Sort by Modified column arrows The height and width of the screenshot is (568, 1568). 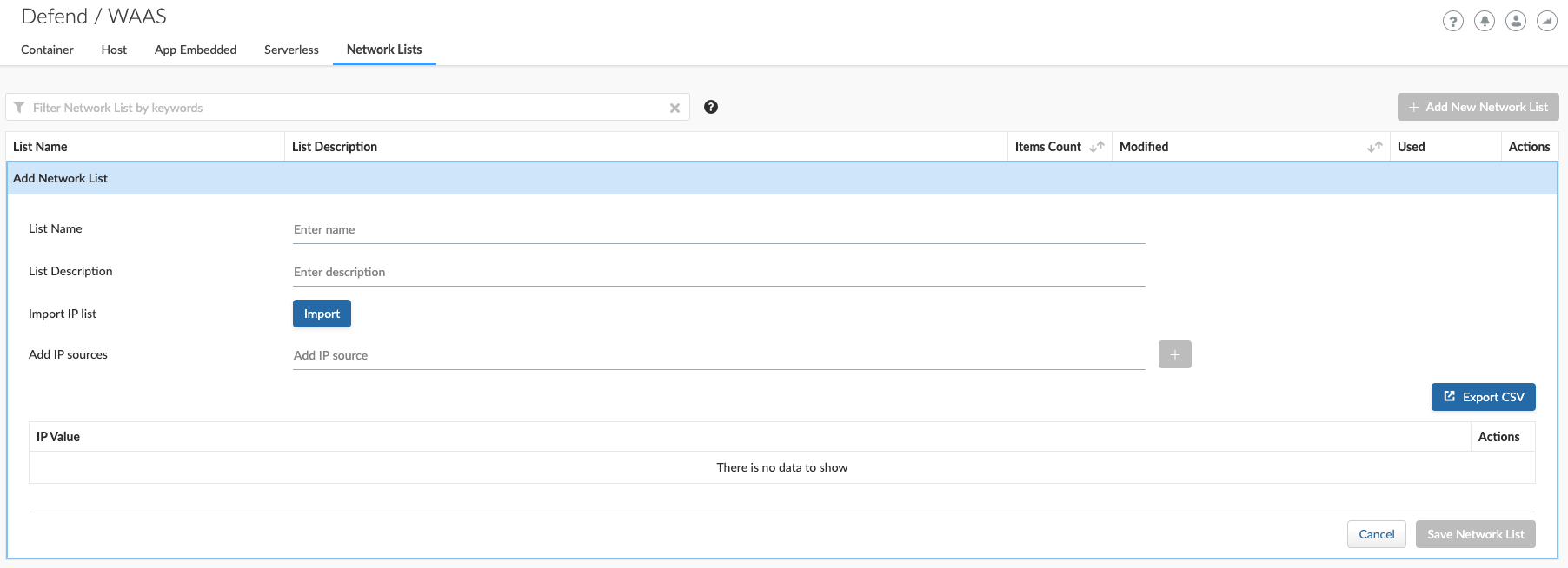pyautogui.click(x=1375, y=147)
